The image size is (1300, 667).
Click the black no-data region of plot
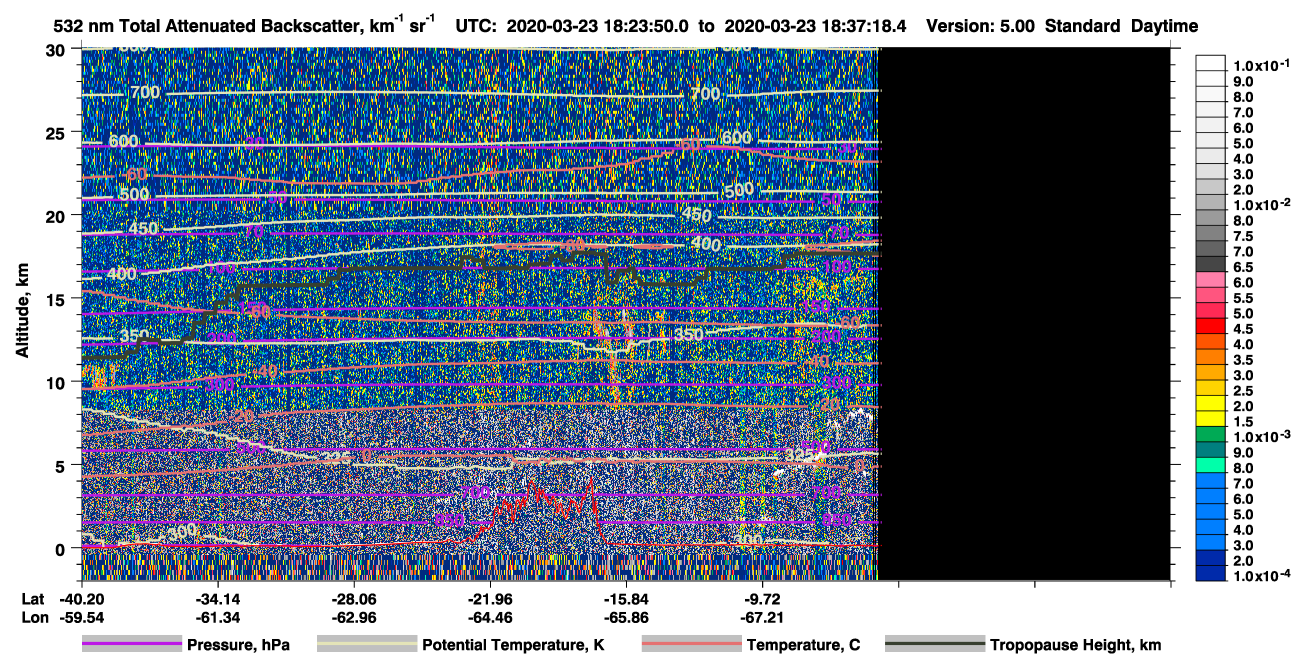coord(1024,313)
